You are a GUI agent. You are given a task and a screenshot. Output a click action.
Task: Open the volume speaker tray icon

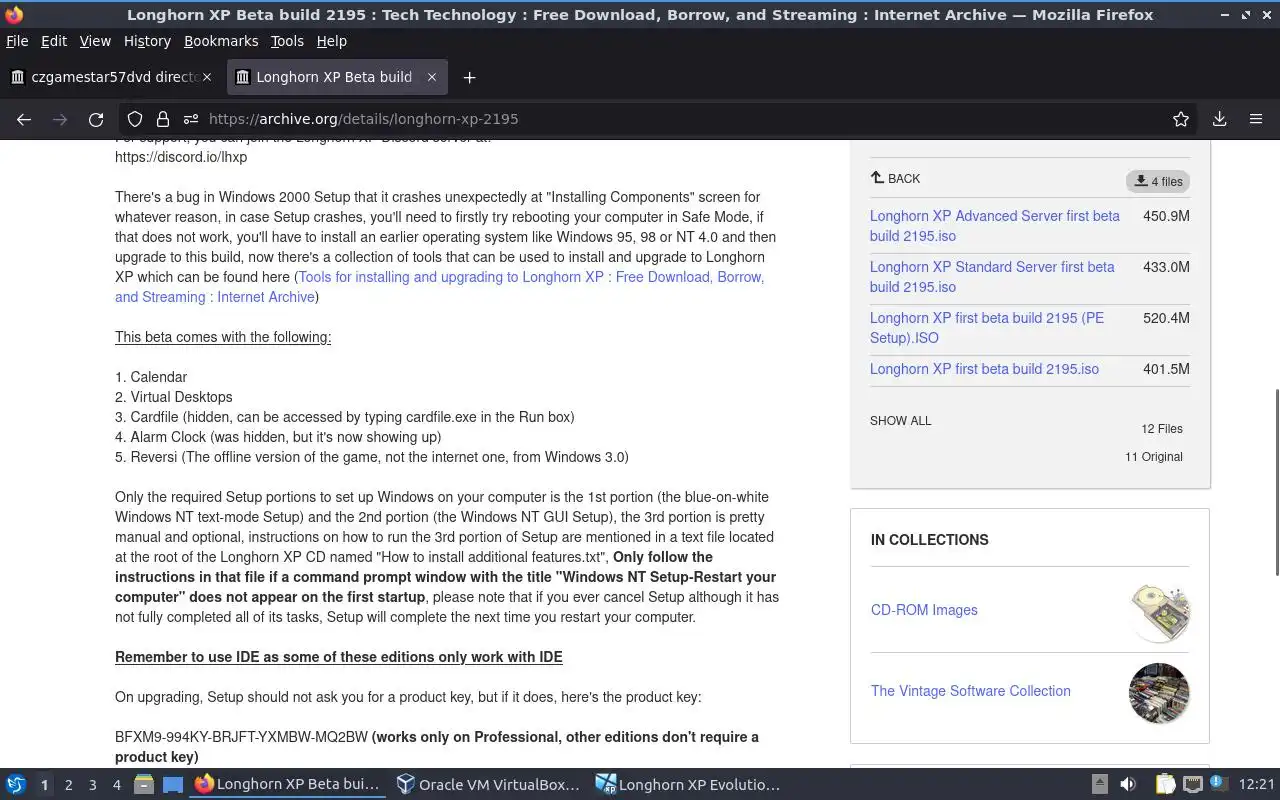click(1128, 785)
